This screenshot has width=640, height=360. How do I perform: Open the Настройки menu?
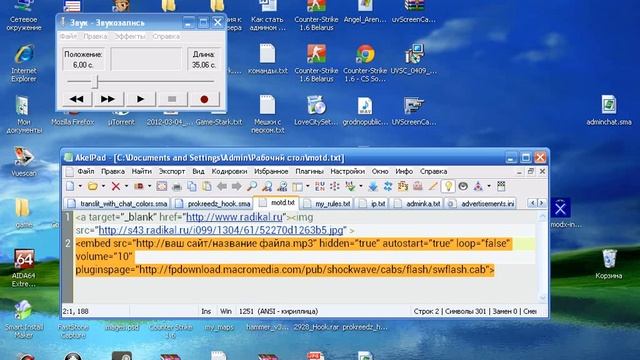pos(348,171)
